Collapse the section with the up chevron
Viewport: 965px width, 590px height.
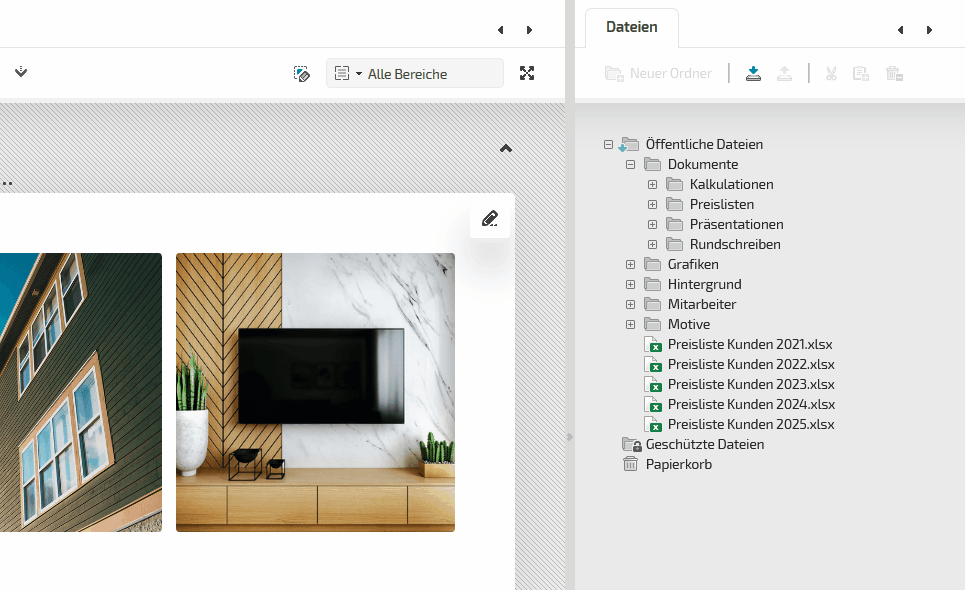(x=506, y=148)
